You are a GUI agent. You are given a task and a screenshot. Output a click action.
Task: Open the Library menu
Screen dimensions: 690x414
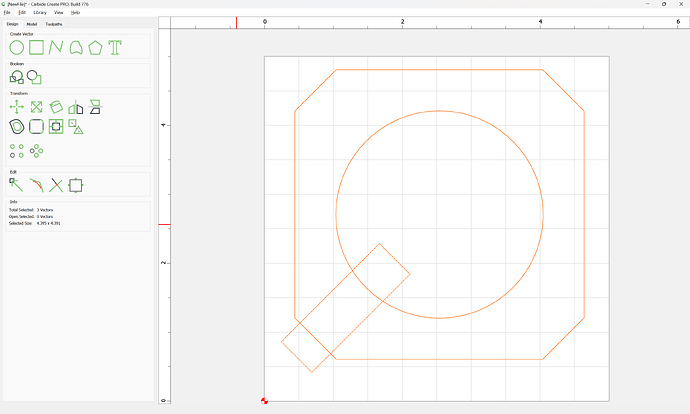coord(40,12)
